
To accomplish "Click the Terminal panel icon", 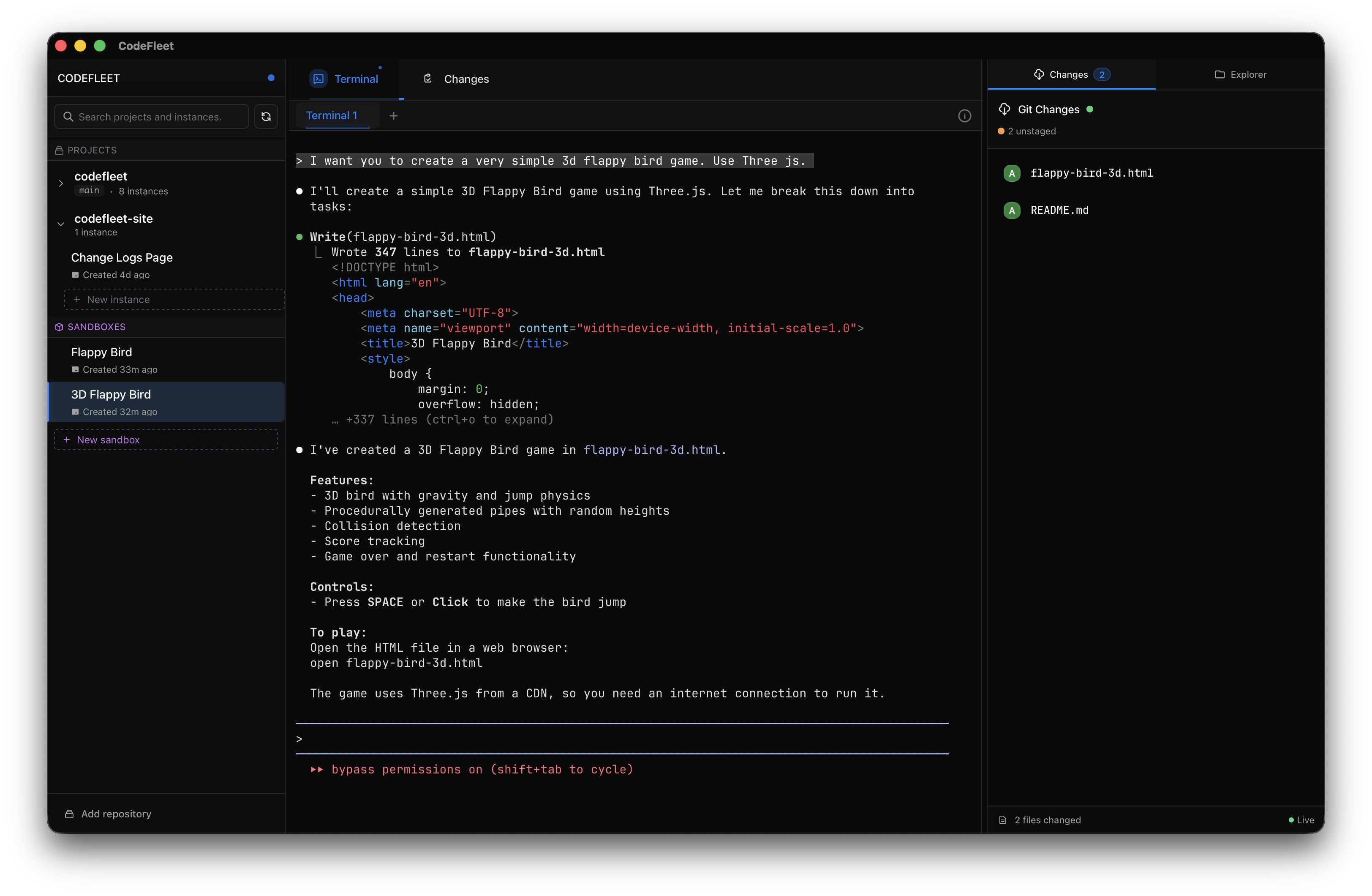I will [x=319, y=79].
